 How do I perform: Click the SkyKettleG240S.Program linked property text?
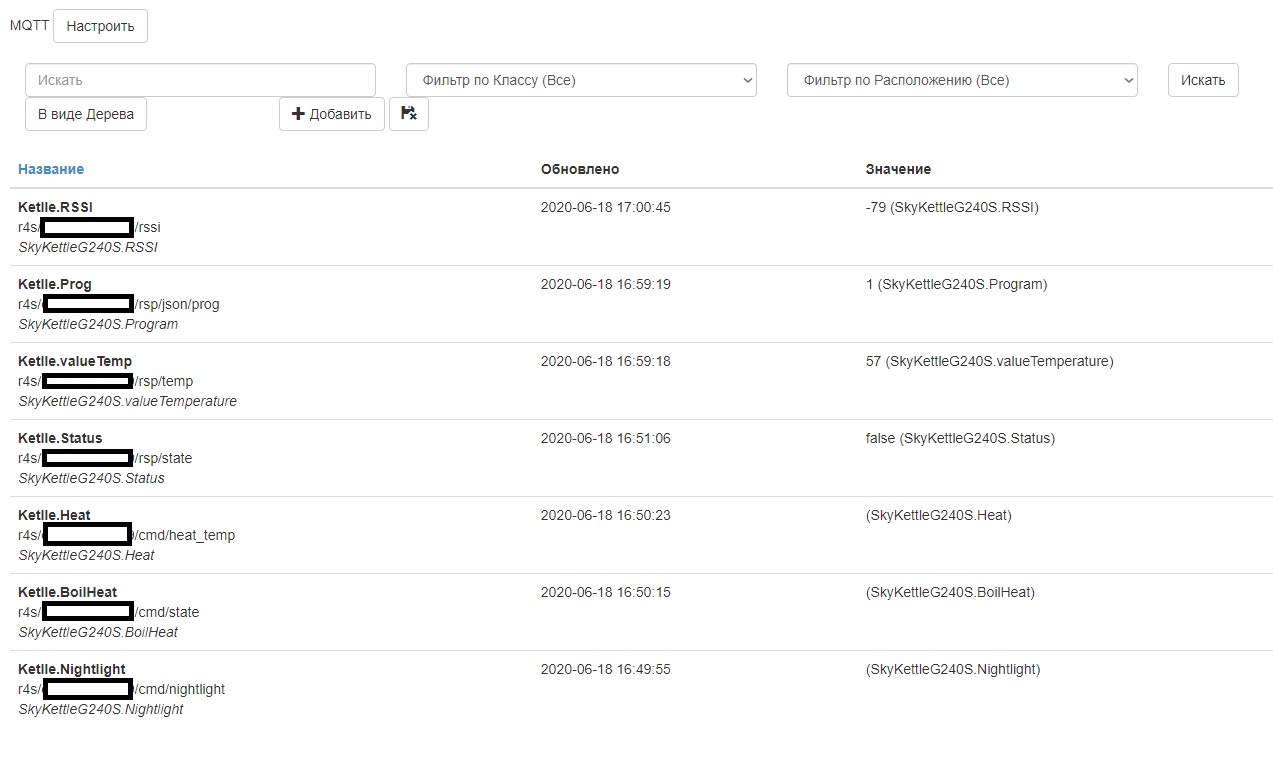pyautogui.click(x=98, y=324)
